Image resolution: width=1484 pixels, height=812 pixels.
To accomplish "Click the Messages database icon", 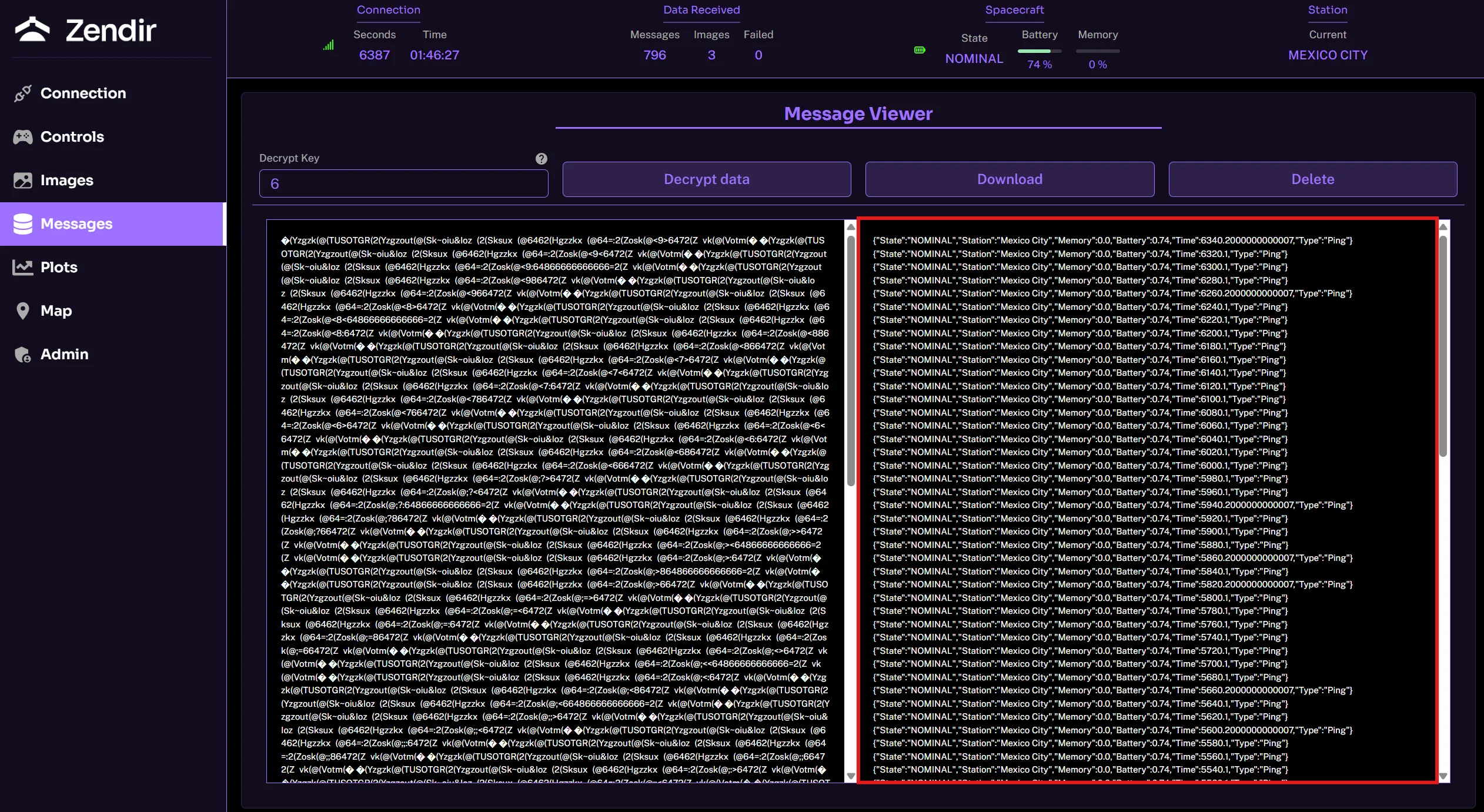I will (22, 224).
